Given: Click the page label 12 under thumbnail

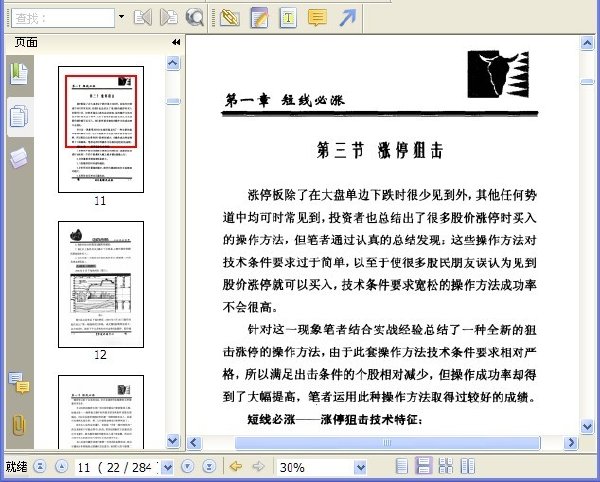Looking at the screenshot, I should pyautogui.click(x=100, y=355).
